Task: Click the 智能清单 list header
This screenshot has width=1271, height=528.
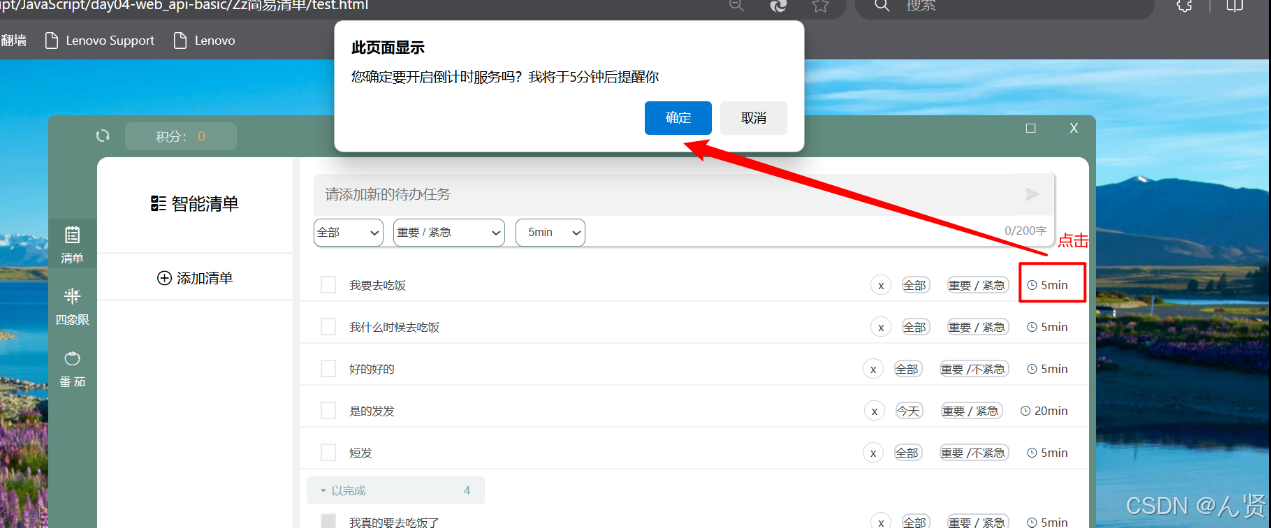Action: (x=195, y=204)
